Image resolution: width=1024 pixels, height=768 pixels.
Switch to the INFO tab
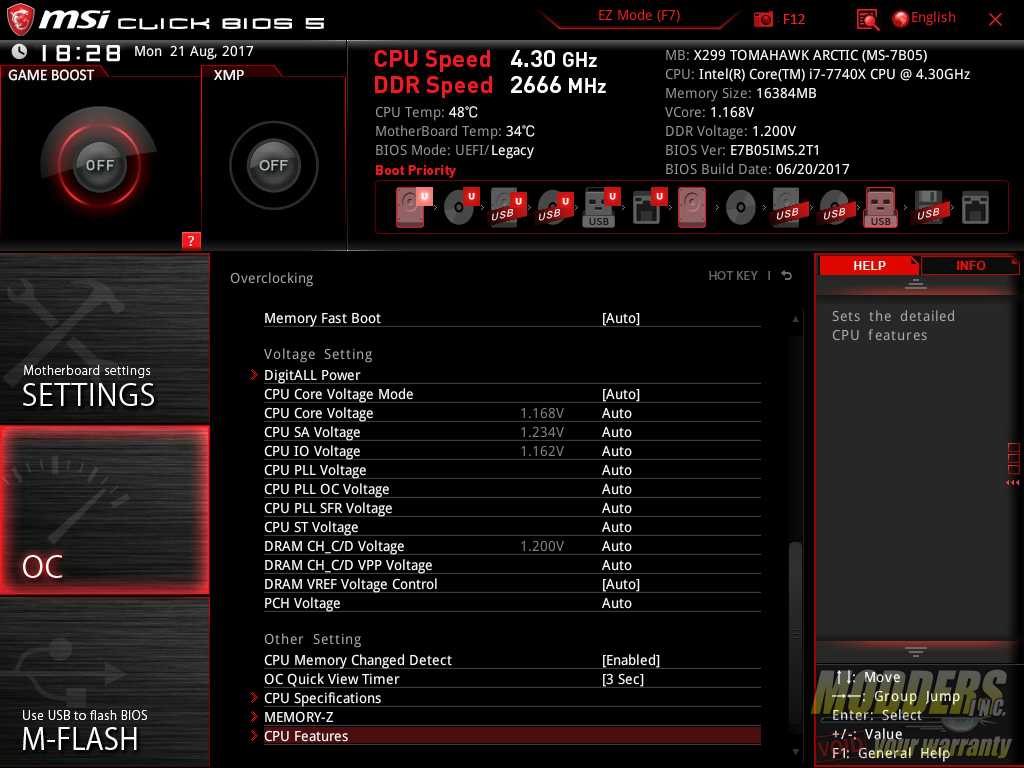click(970, 266)
